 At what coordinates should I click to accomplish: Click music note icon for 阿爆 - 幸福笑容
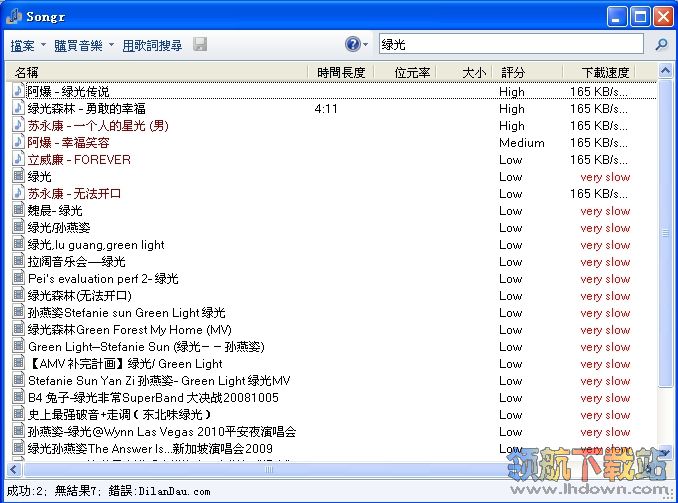(18, 142)
